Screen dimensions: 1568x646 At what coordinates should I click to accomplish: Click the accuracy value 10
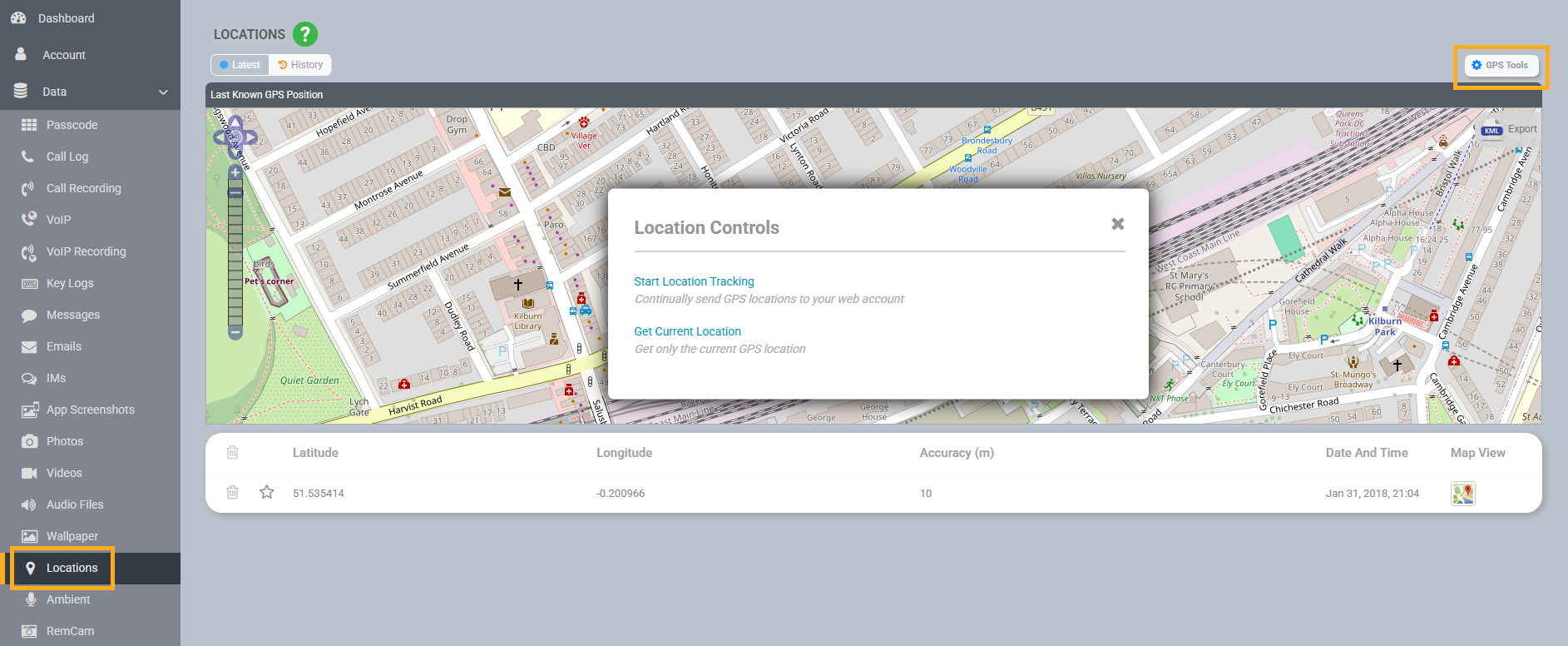926,494
